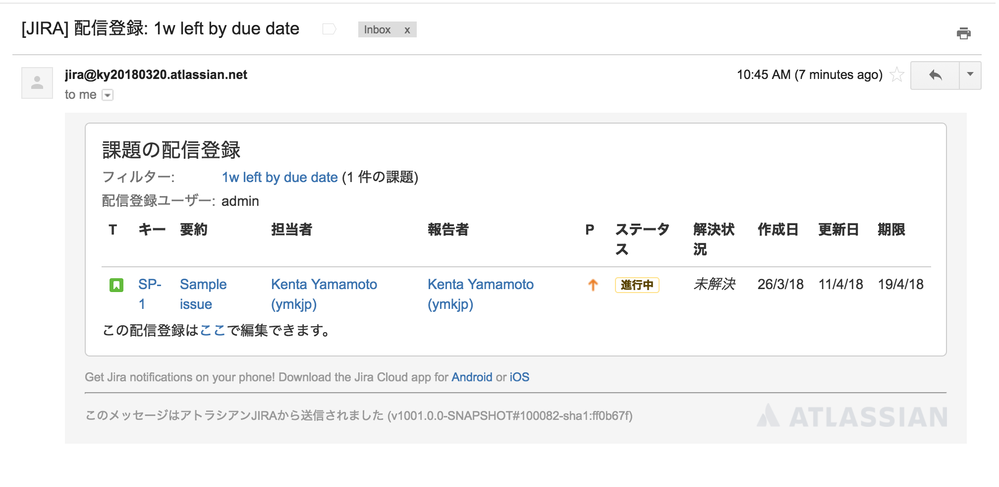Click the 担当者 column header

point(291,230)
